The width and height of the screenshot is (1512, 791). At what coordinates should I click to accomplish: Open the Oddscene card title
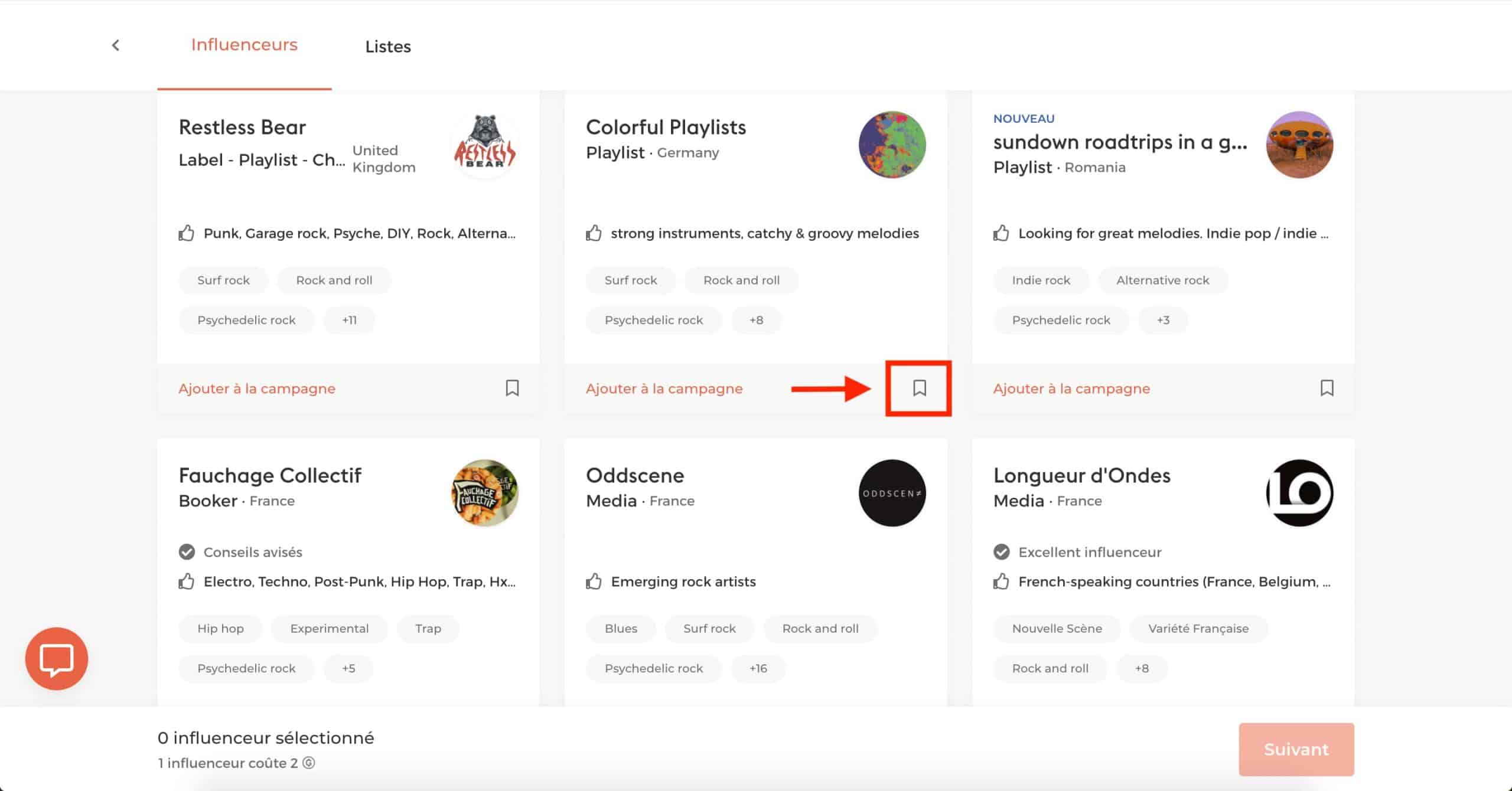pos(635,475)
